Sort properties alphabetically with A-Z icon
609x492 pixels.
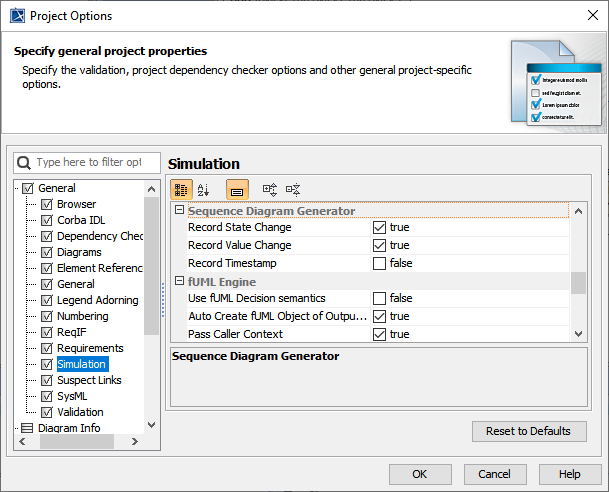(204, 189)
